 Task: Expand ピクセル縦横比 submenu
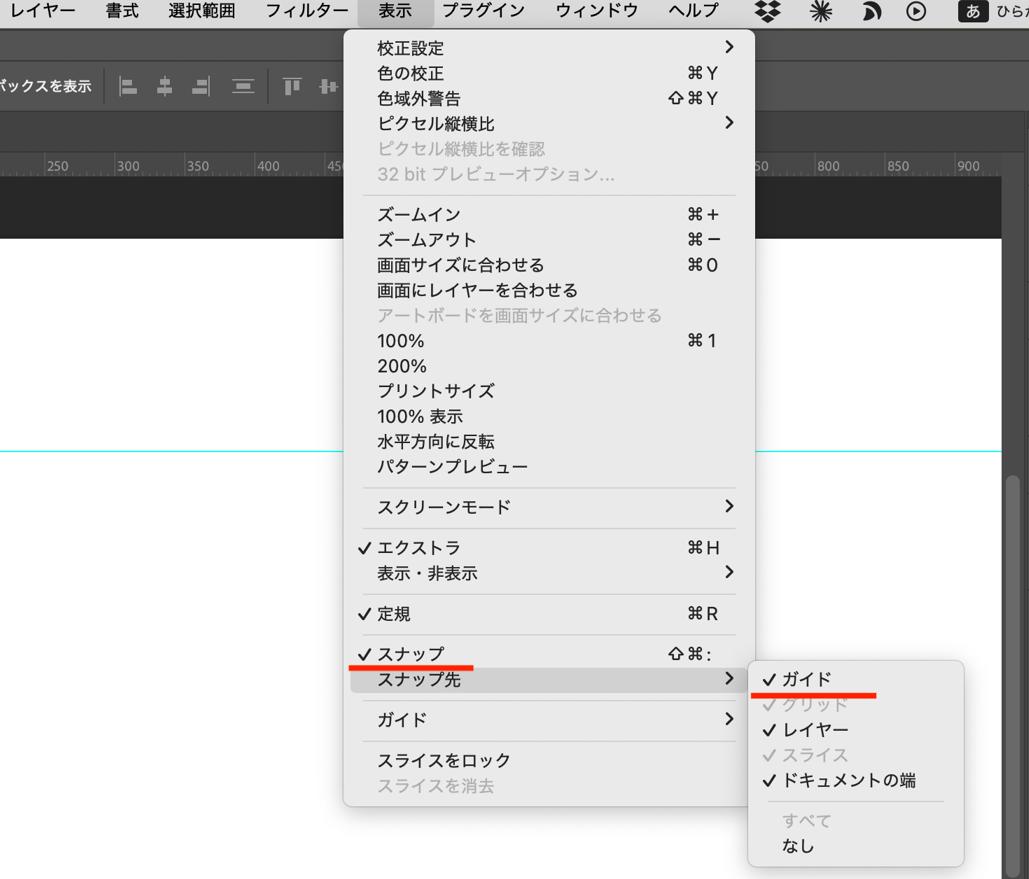click(x=549, y=123)
